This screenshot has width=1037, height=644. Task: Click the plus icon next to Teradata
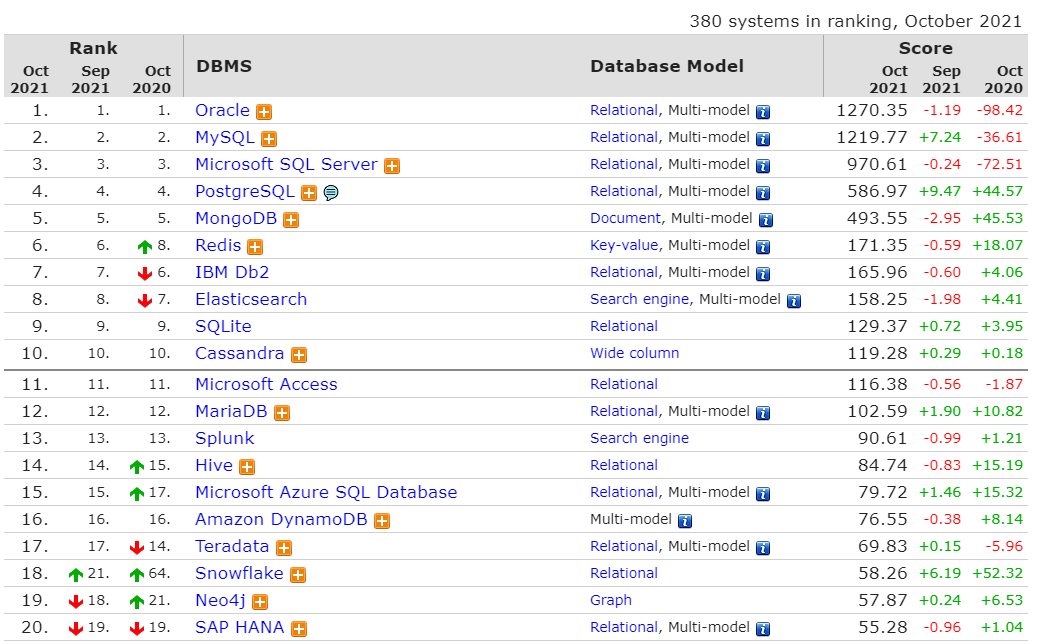[284, 548]
